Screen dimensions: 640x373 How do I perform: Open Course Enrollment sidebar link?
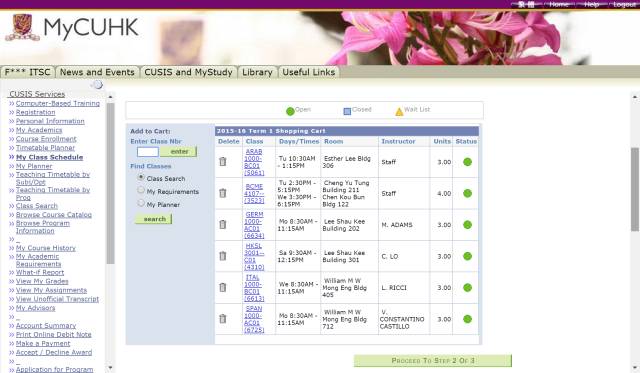click(46, 139)
